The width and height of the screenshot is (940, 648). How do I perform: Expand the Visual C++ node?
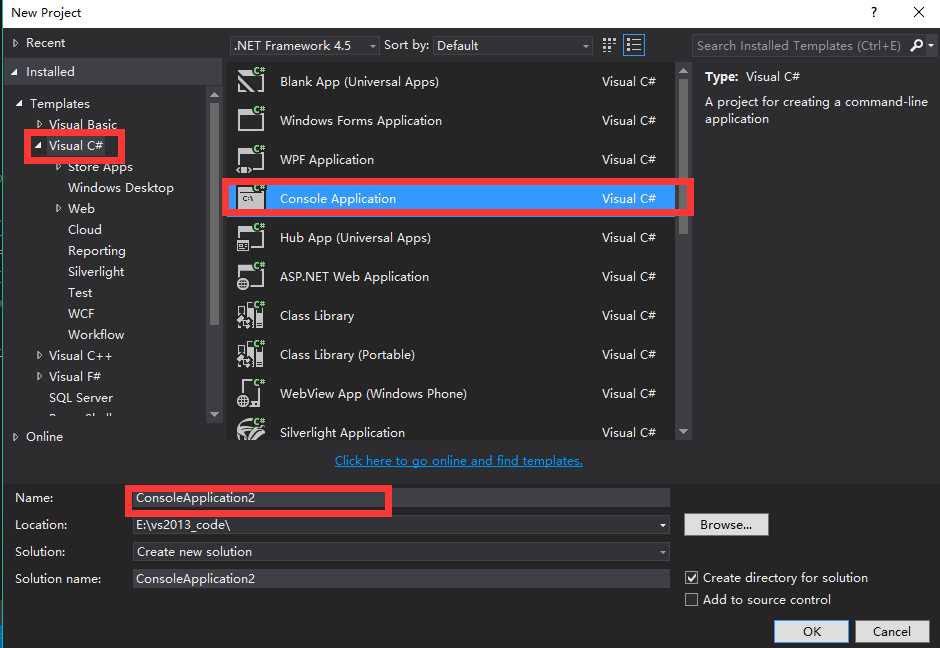[x=40, y=355]
